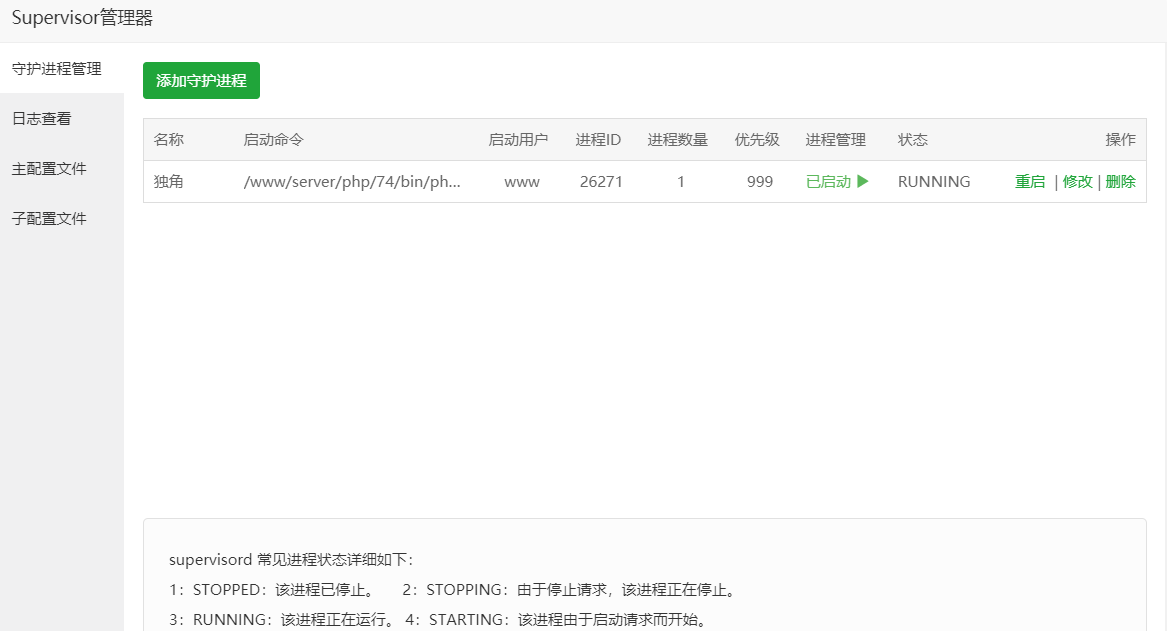Click 修改 for the 独角 process
The height and width of the screenshot is (631, 1167).
tap(1078, 182)
